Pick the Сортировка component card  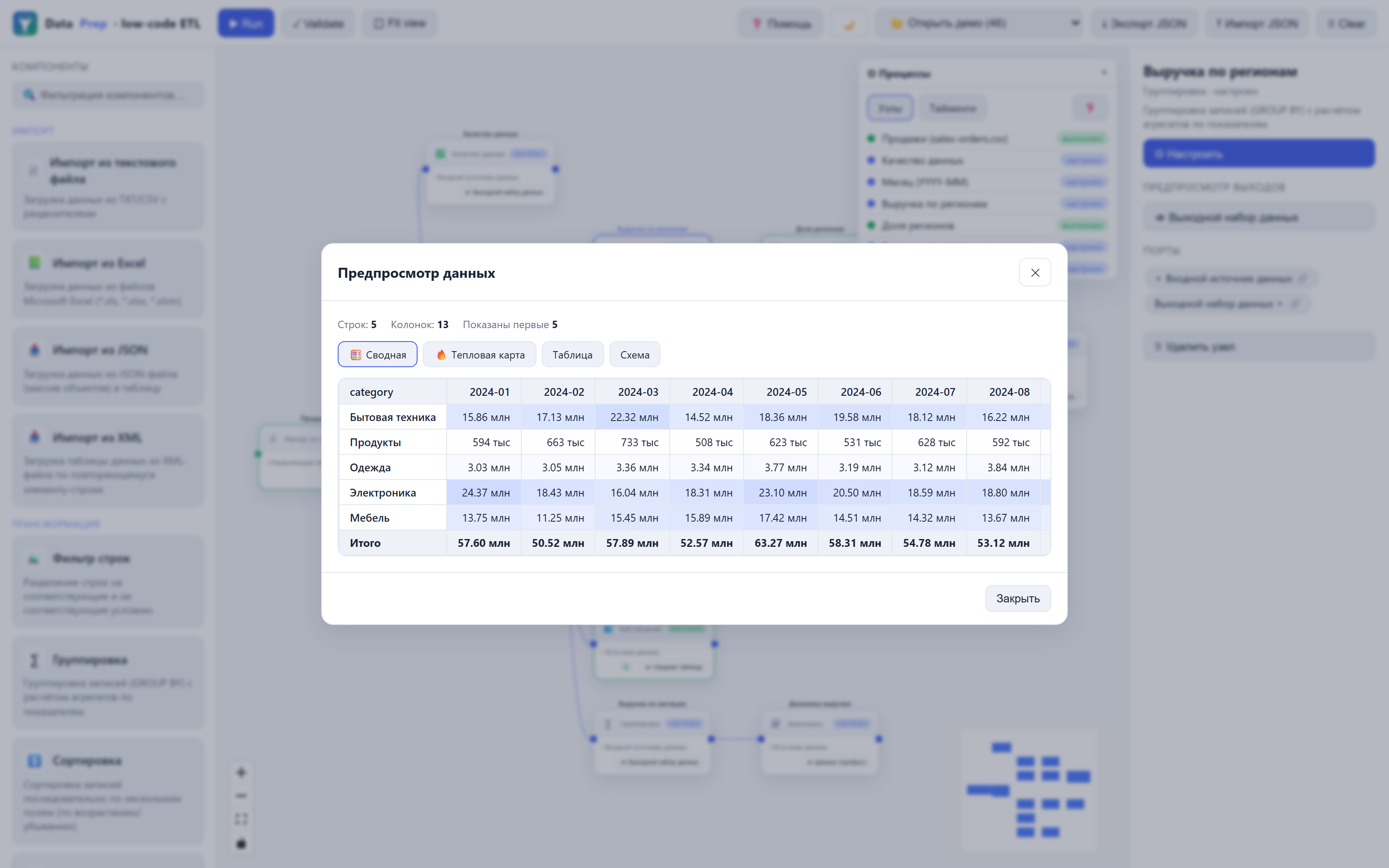(x=108, y=791)
